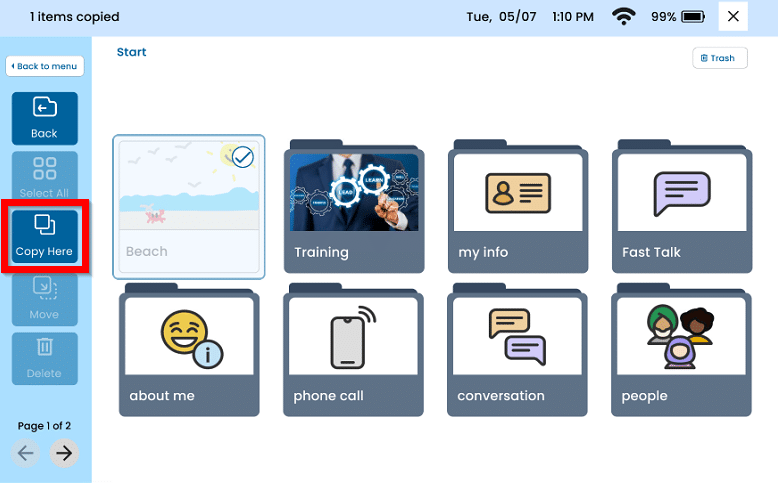Open the Trash button
The image size is (778, 483).
coord(719,58)
